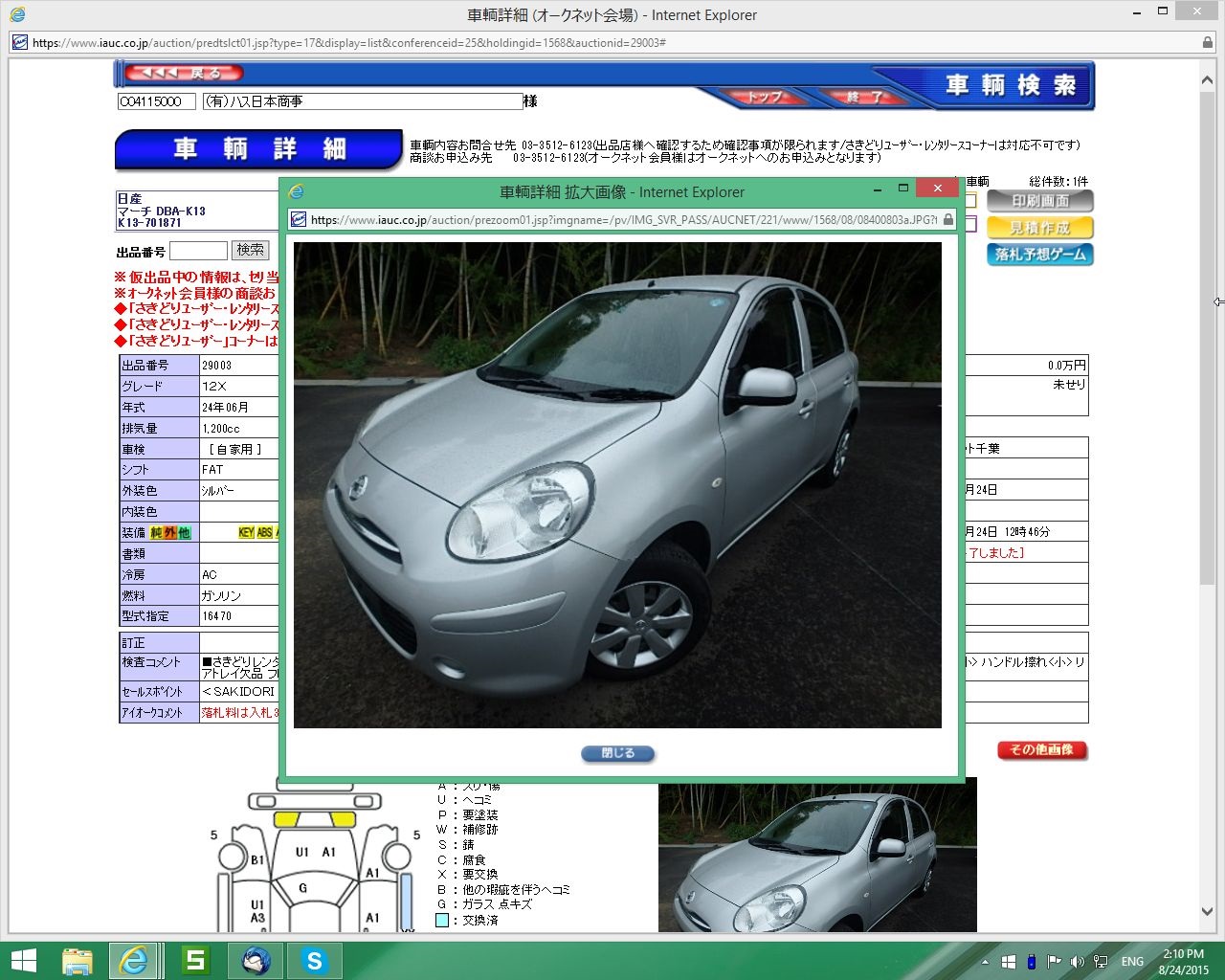Open Skype from the taskbar
The image size is (1225, 980).
314,961
